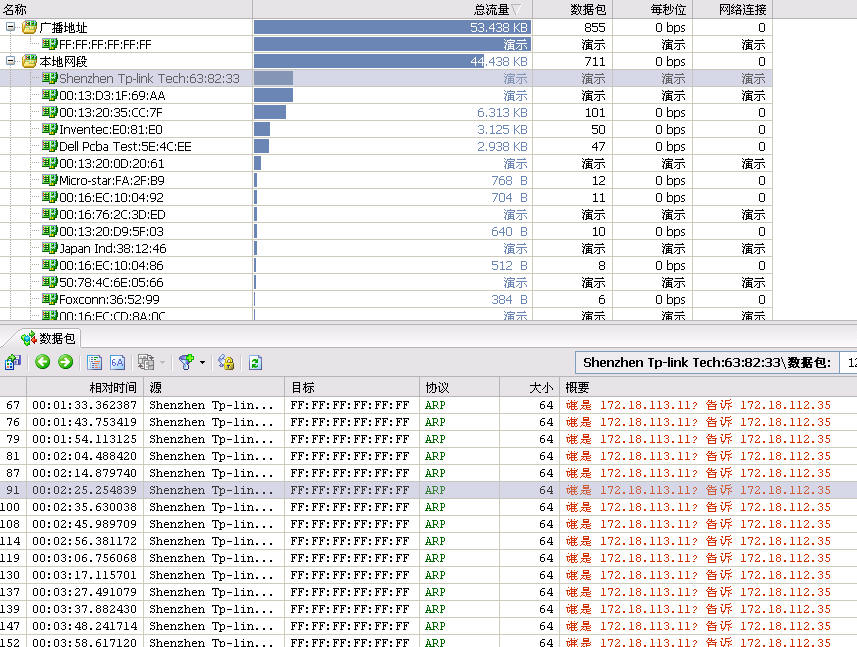
Task: Click the green refresh icon in packet toolbar
Action: (x=255, y=362)
